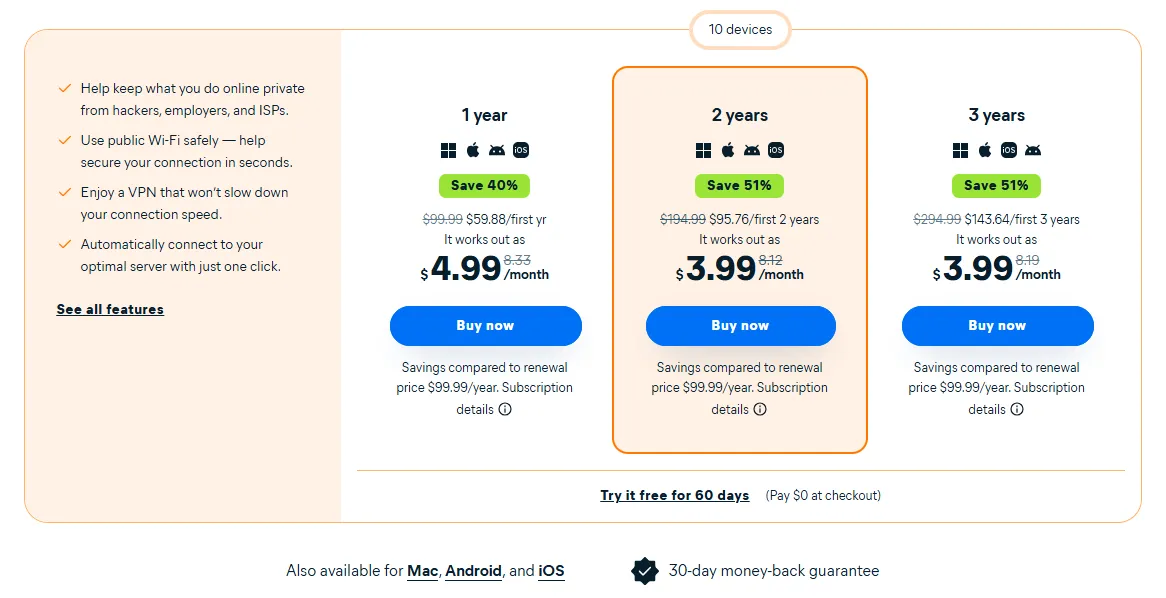Screen dimensions: 1166x598
Task: Click the Windows icon under the 3 years plan
Action: tap(960, 150)
